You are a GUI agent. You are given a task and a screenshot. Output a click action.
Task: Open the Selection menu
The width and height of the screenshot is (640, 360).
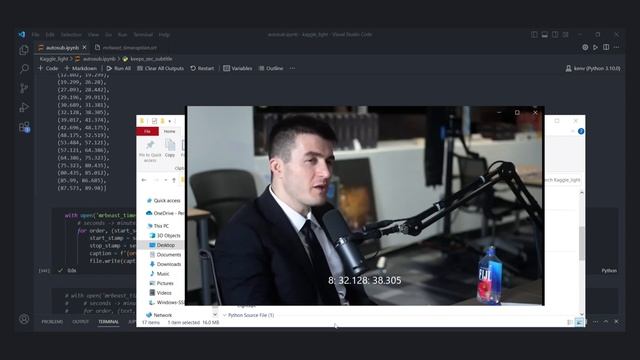[x=71, y=35]
